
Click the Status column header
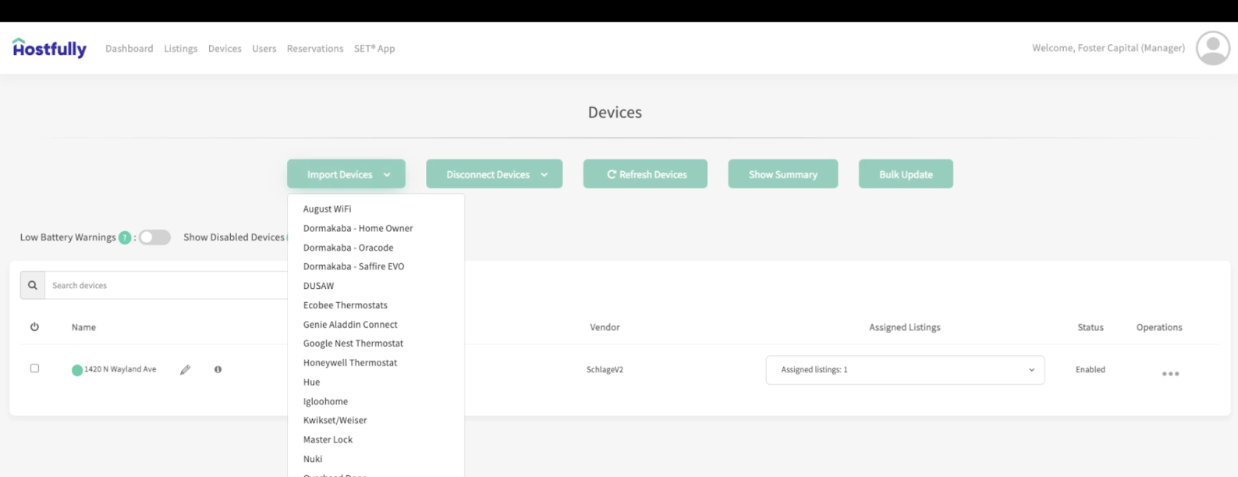tap(1090, 328)
